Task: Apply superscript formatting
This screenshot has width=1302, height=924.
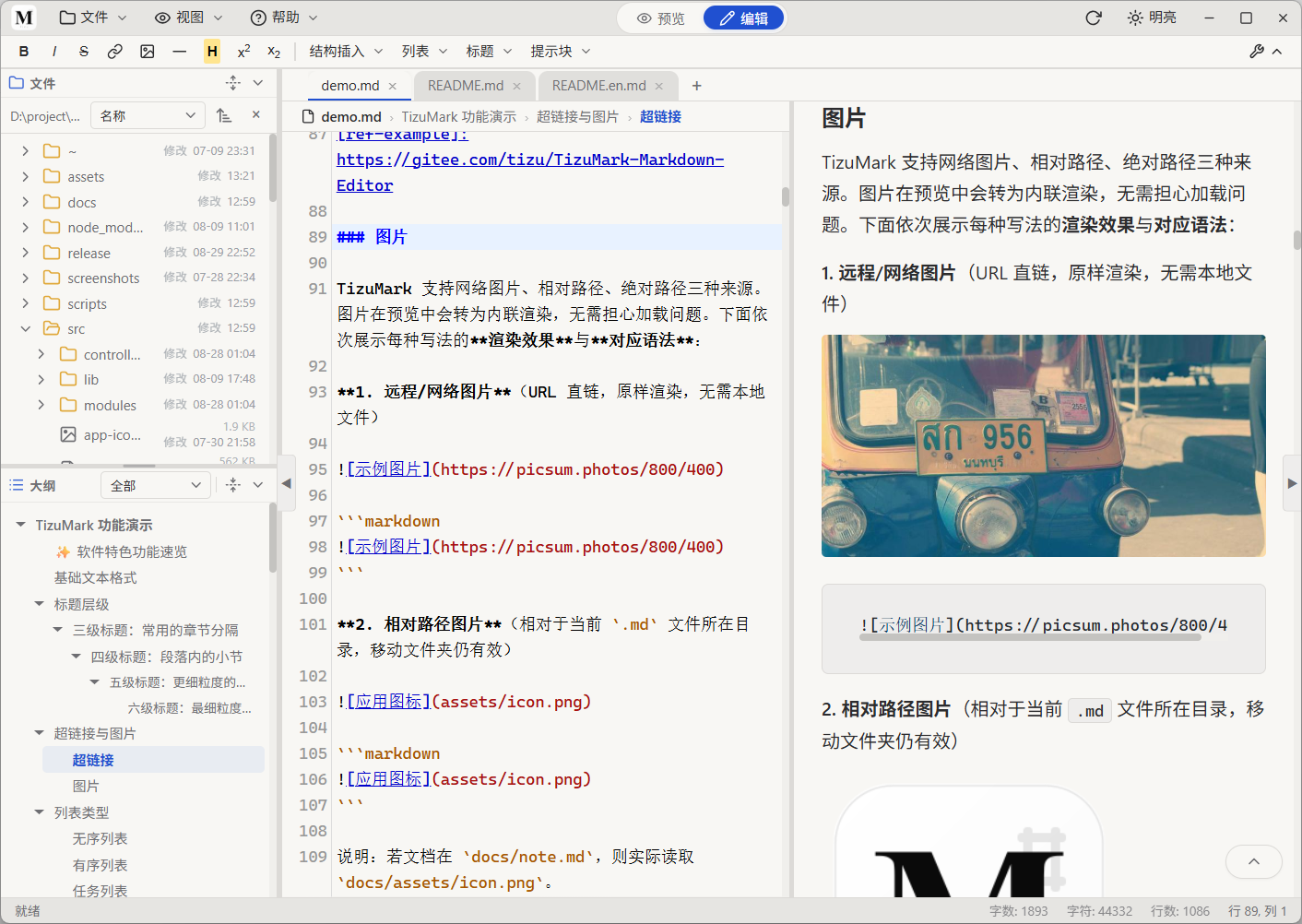Action: pos(243,52)
